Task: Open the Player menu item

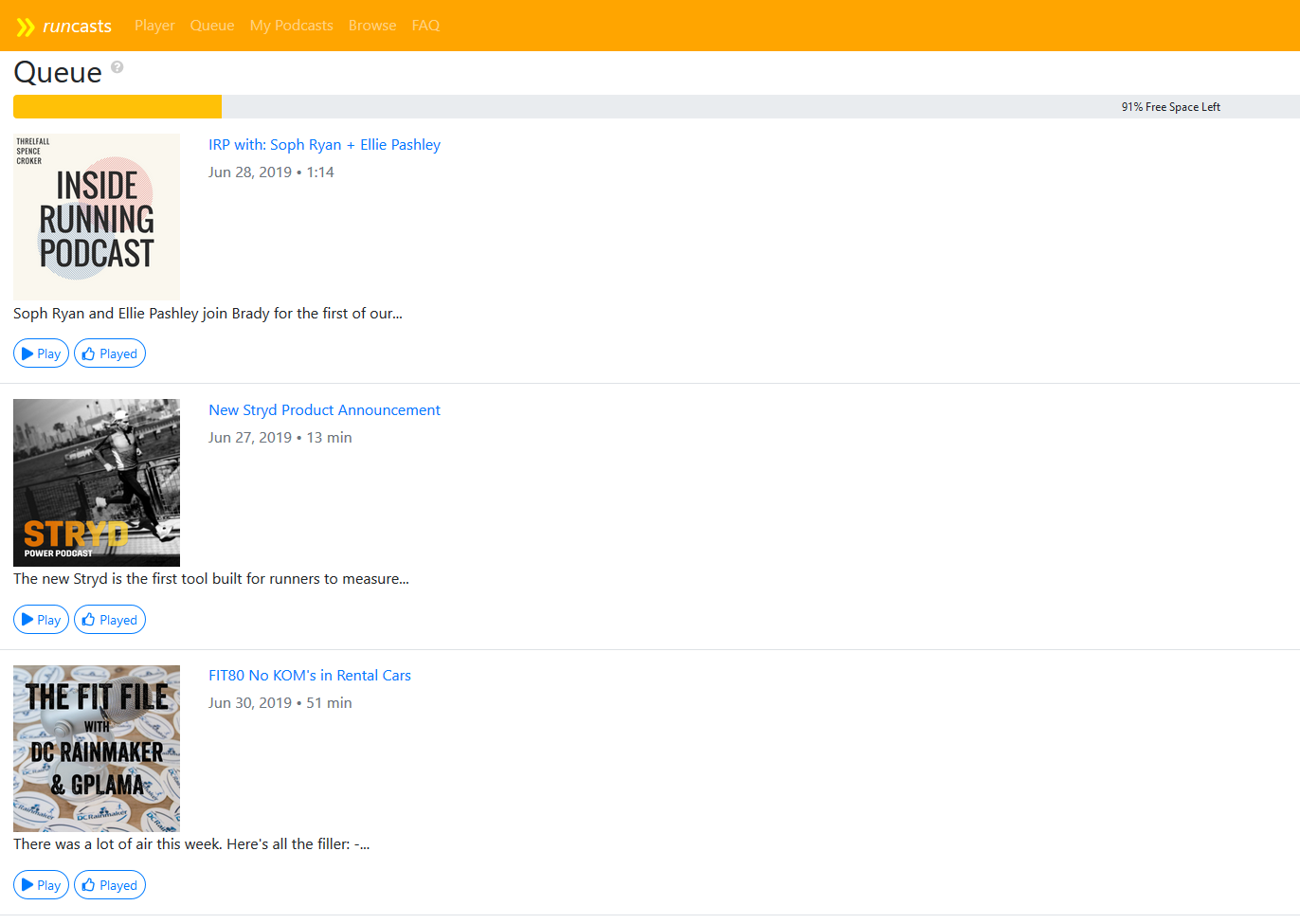Action: (x=154, y=26)
